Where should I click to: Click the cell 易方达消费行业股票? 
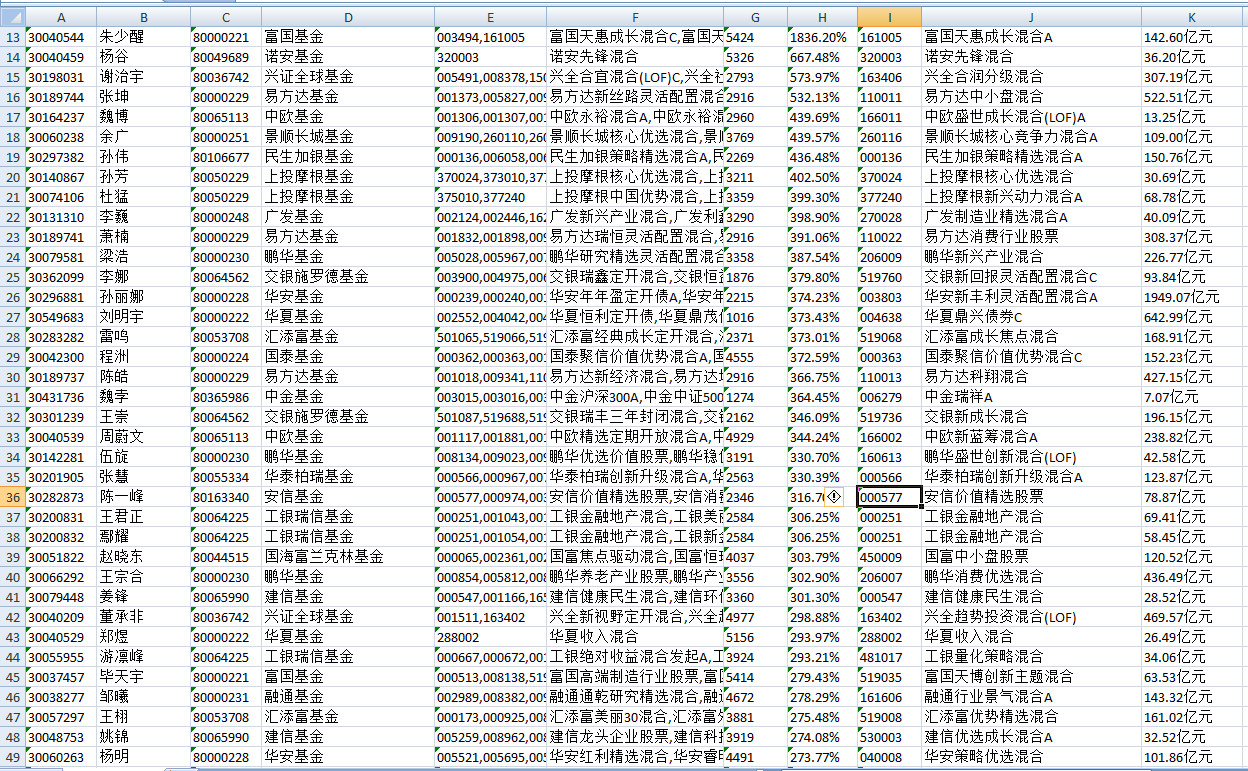1031,237
